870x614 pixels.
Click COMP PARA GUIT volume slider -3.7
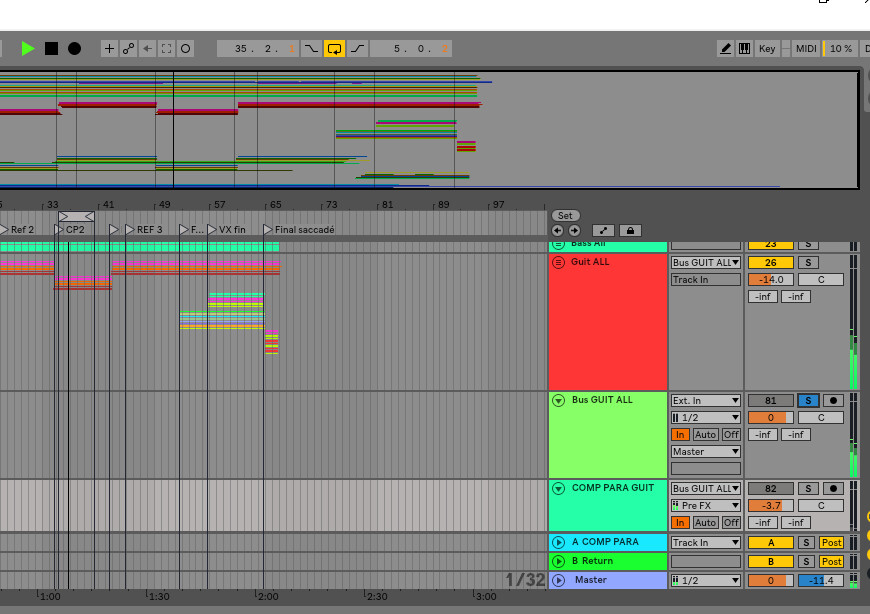[x=771, y=505]
